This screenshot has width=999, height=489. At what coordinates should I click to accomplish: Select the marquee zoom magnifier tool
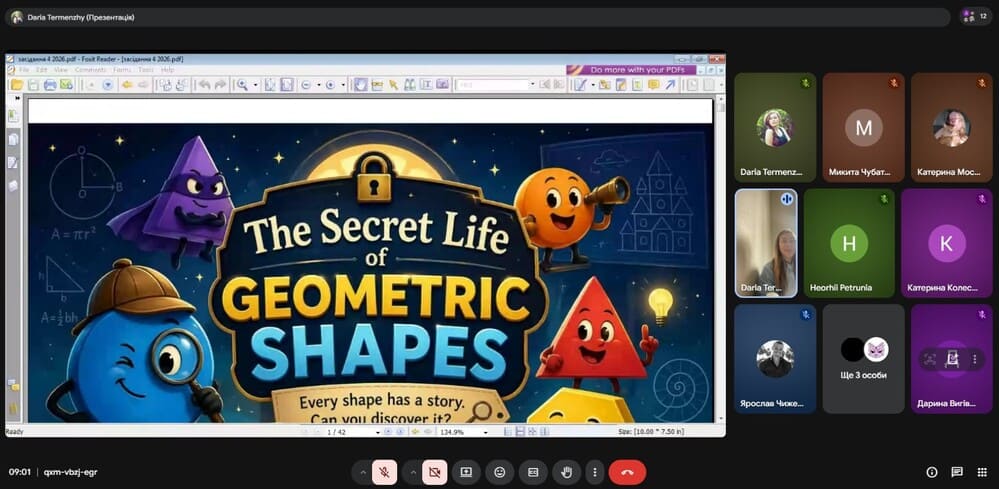coord(242,85)
